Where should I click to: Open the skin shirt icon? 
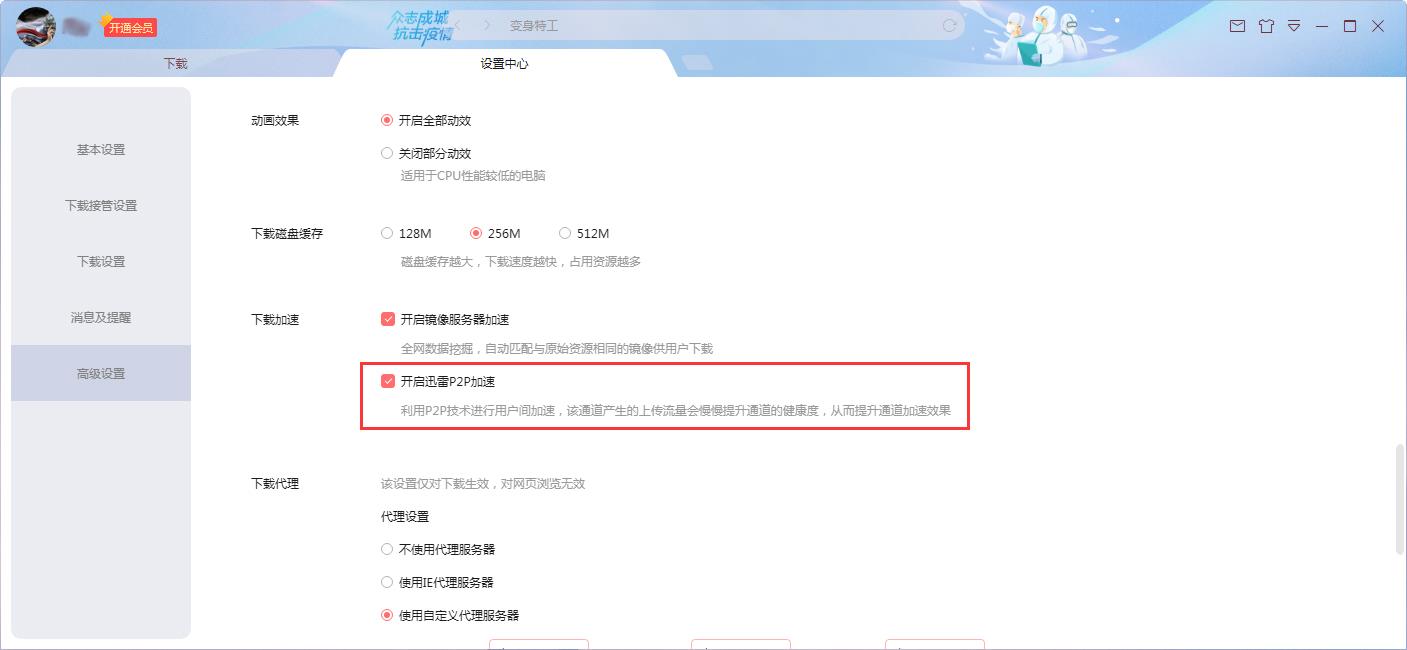click(1266, 26)
